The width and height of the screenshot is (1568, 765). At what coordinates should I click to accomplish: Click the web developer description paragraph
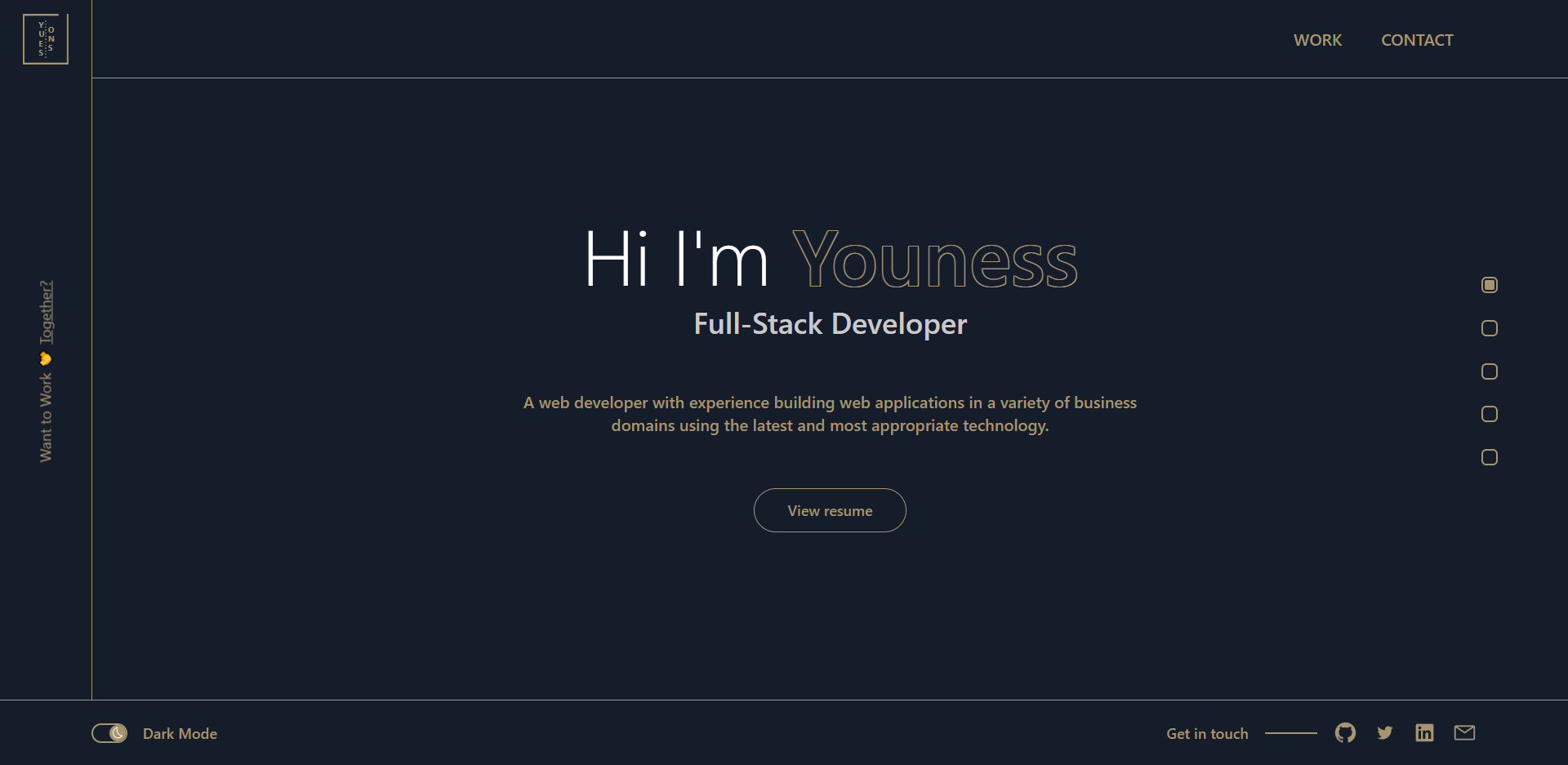point(830,414)
